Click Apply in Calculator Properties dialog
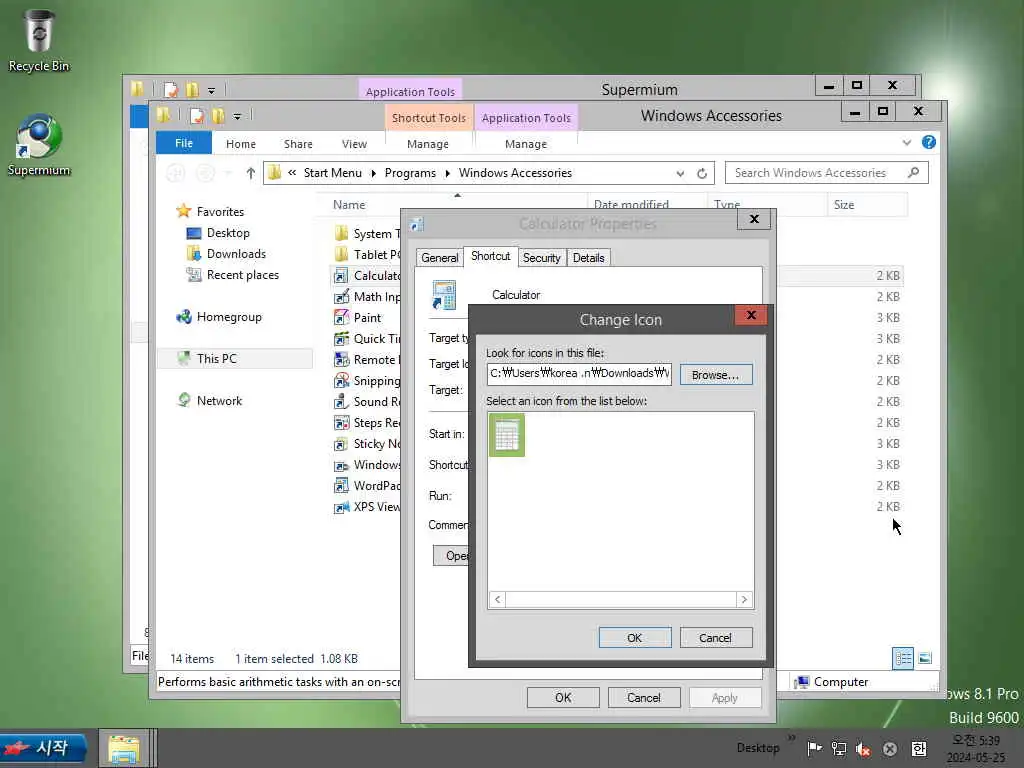The height and width of the screenshot is (768, 1024). pyautogui.click(x=725, y=697)
